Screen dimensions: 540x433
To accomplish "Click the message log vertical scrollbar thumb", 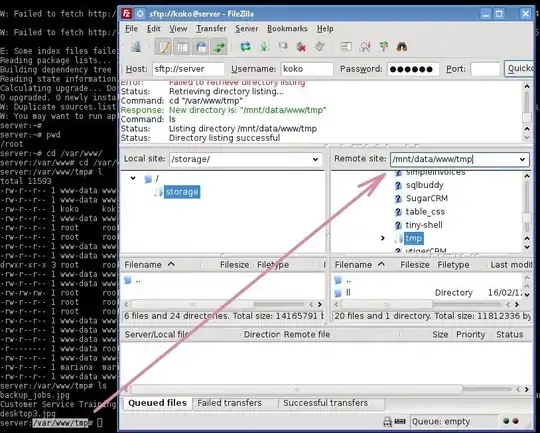I will [x=527, y=117].
